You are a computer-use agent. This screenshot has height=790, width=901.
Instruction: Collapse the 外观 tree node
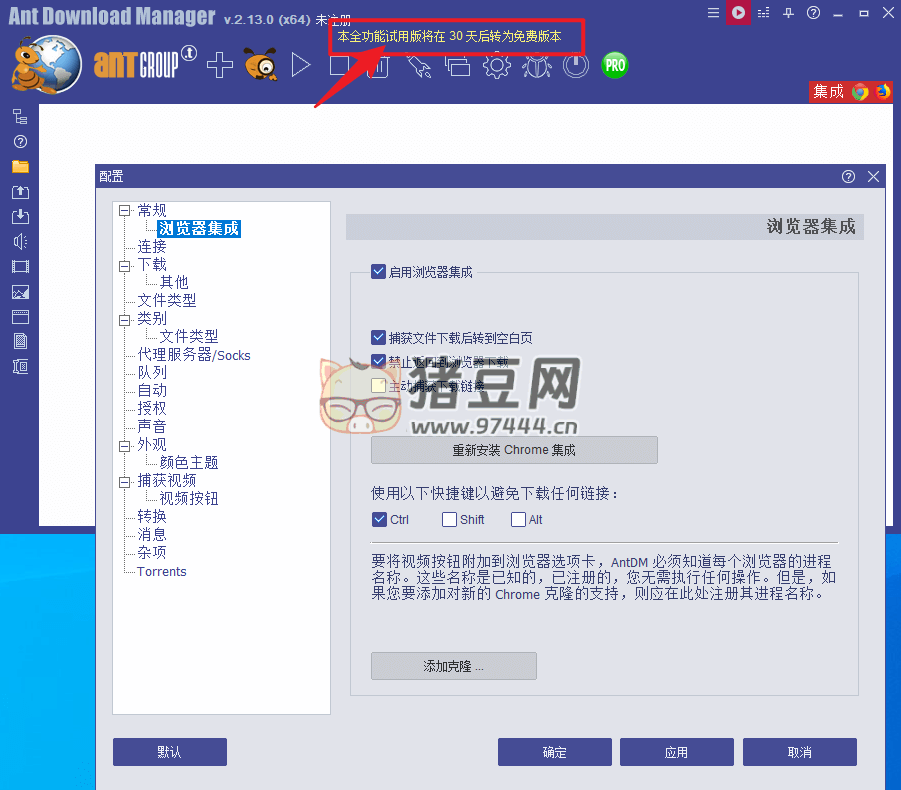124,444
